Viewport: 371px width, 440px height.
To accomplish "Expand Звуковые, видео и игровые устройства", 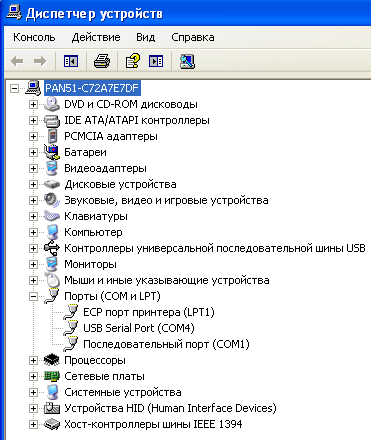I will coord(33,201).
